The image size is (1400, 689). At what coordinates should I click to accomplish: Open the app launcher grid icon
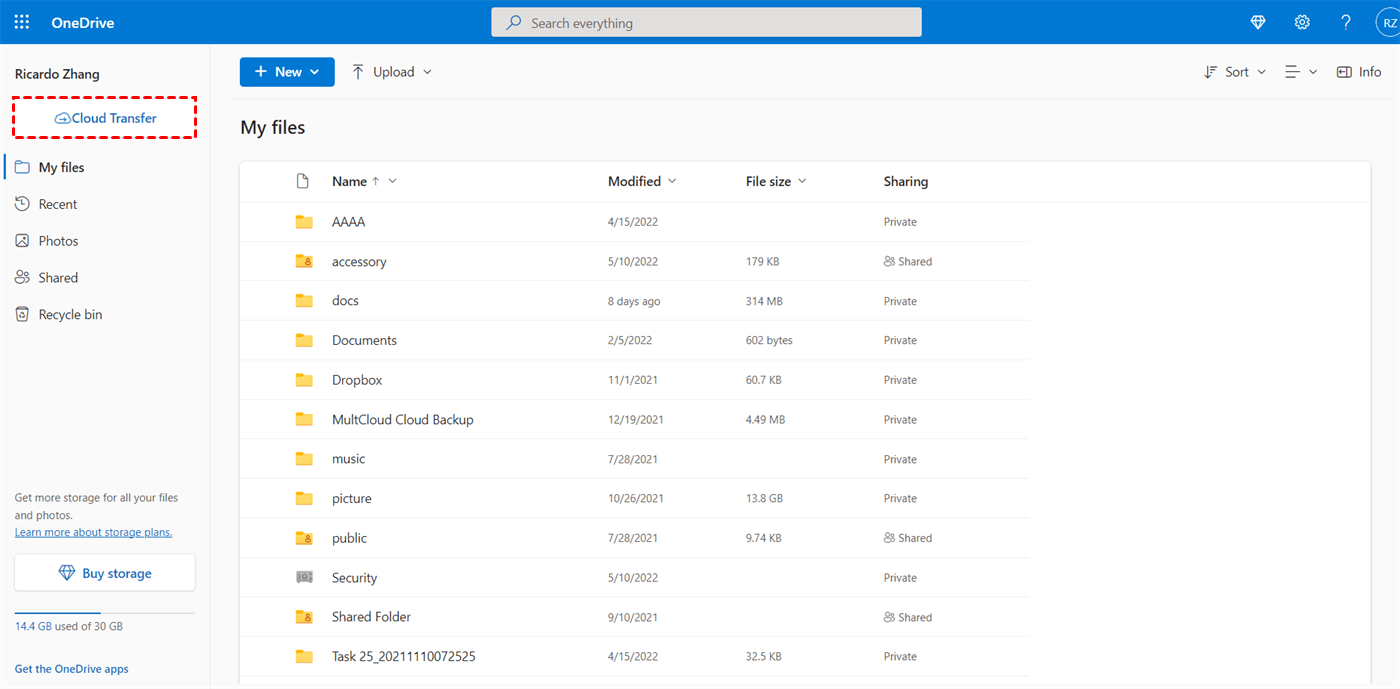click(21, 21)
